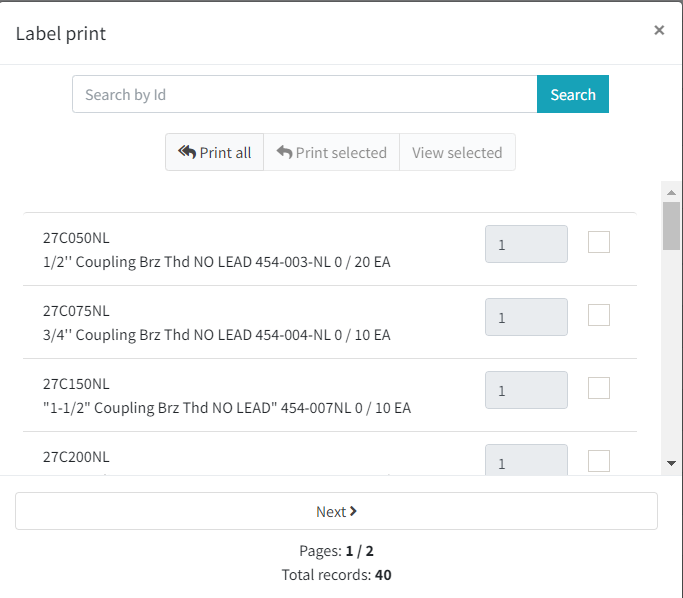Click the Search by Id field
This screenshot has width=683, height=598.
pyautogui.click(x=304, y=95)
